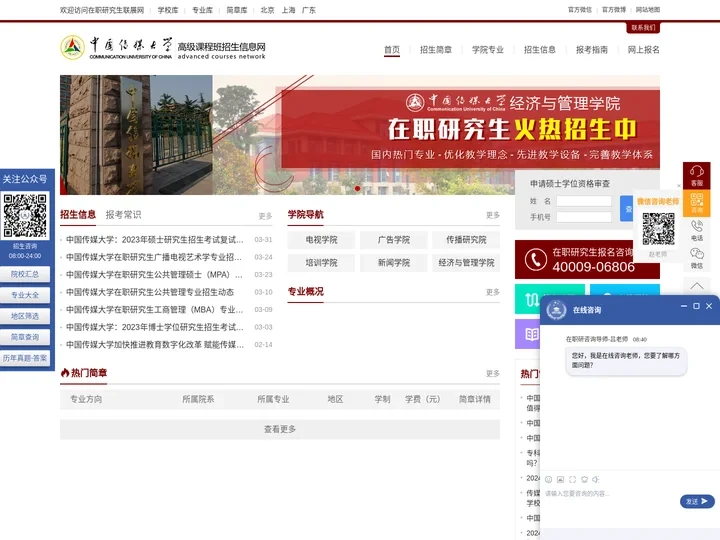
Task: Click the red carousel dot on banner
Action: click(358, 188)
